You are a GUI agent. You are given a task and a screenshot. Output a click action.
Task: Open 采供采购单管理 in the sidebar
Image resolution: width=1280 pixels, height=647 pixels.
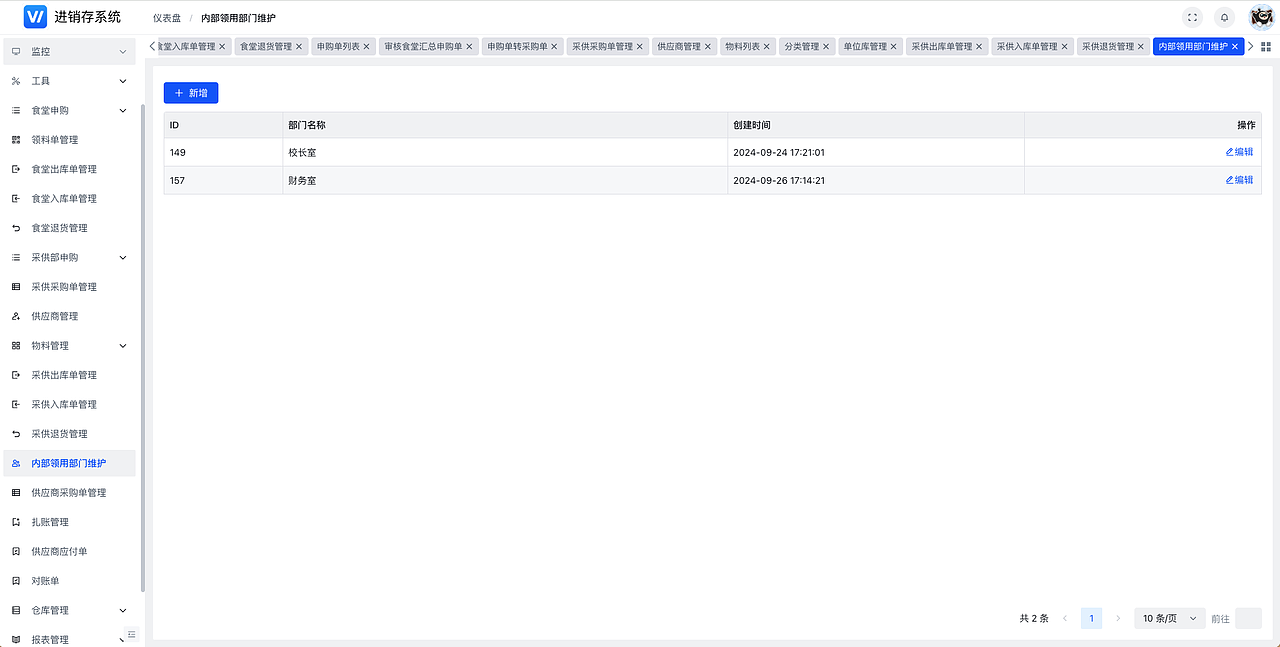tap(68, 287)
